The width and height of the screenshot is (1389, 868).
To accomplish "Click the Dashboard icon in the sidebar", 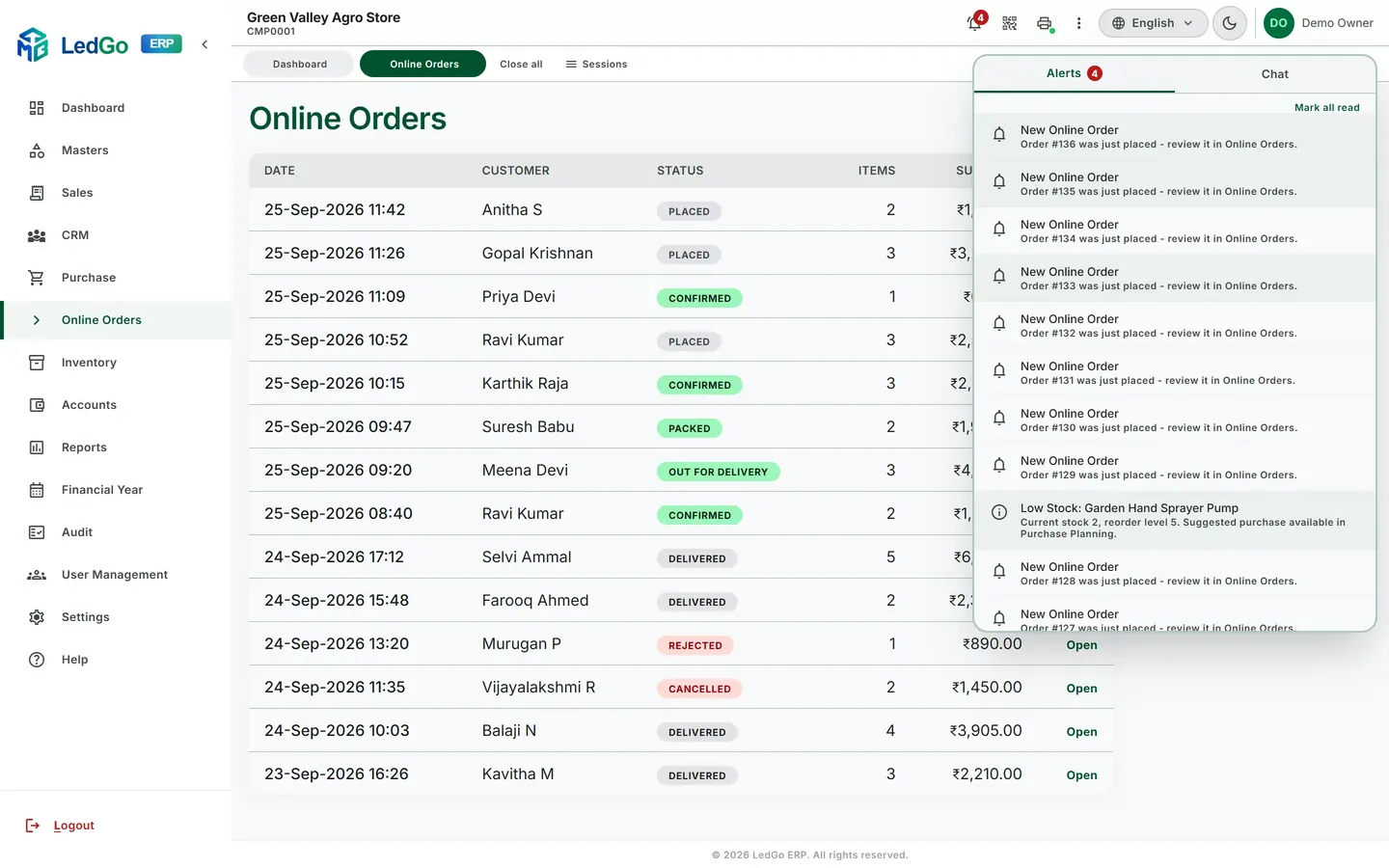I will (x=37, y=108).
